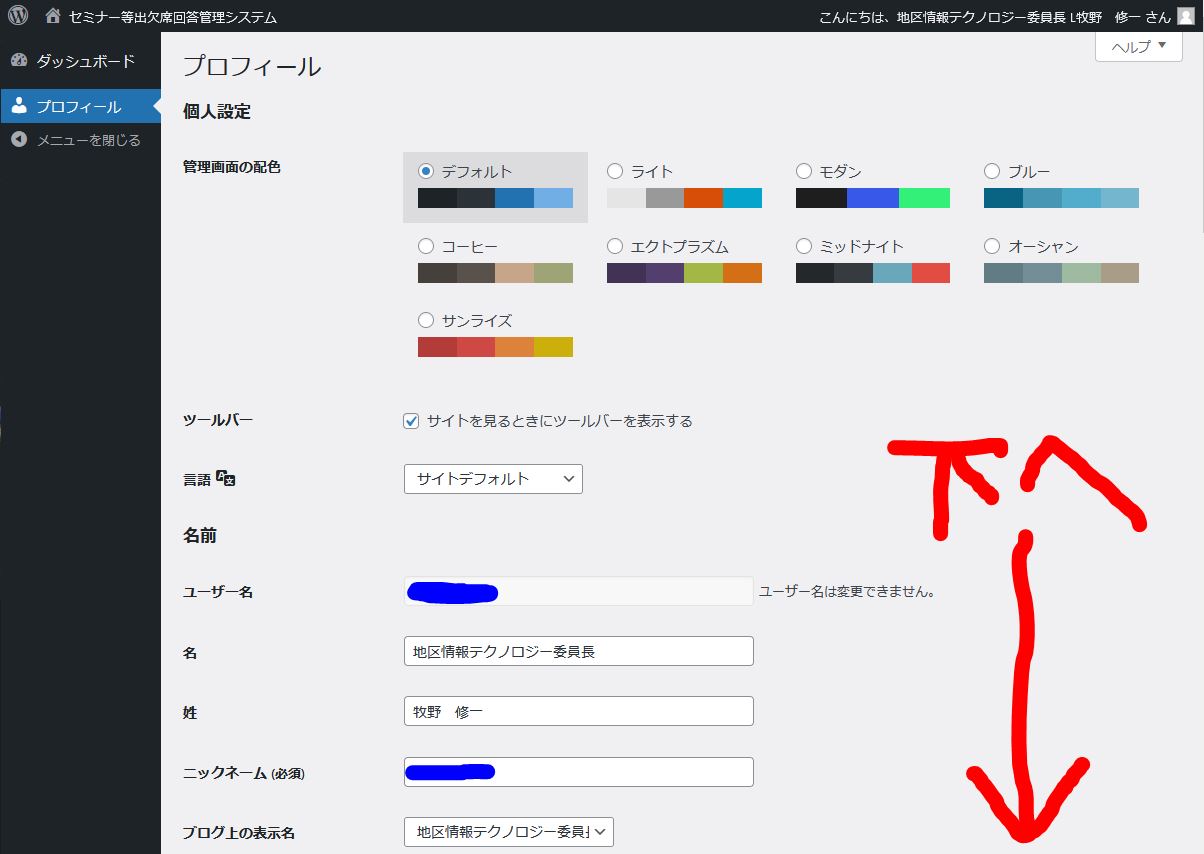Choose the サンライズ color scheme
The height and width of the screenshot is (854, 1204).
[426, 321]
